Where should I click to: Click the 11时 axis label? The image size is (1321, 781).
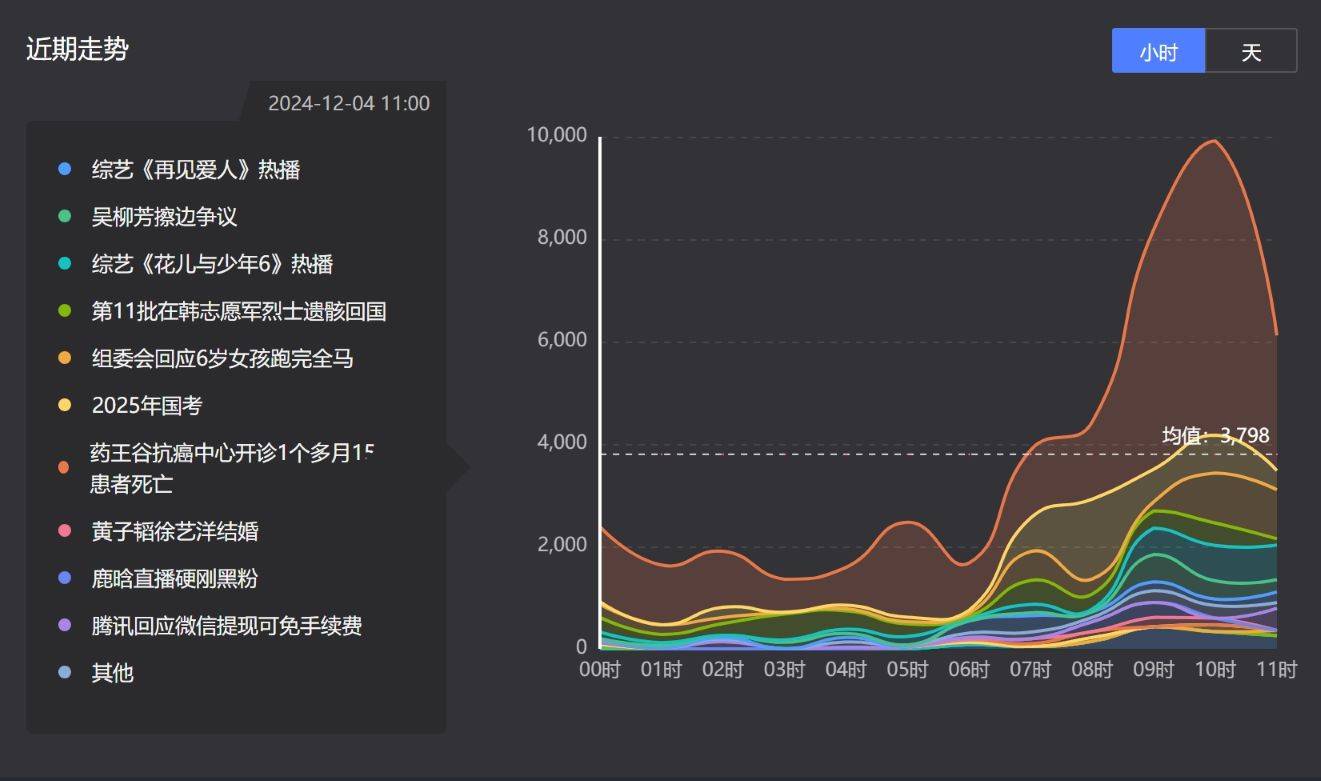coord(1276,670)
